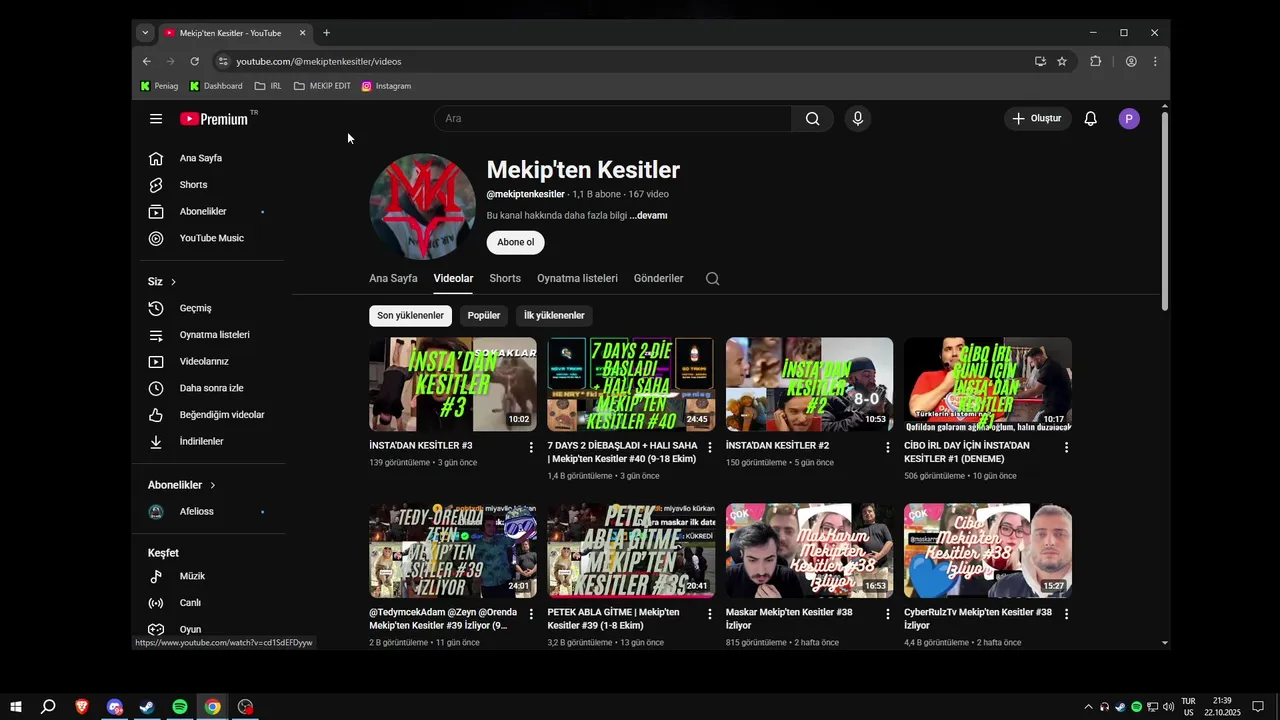Open Spotify from the taskbar

click(180, 707)
